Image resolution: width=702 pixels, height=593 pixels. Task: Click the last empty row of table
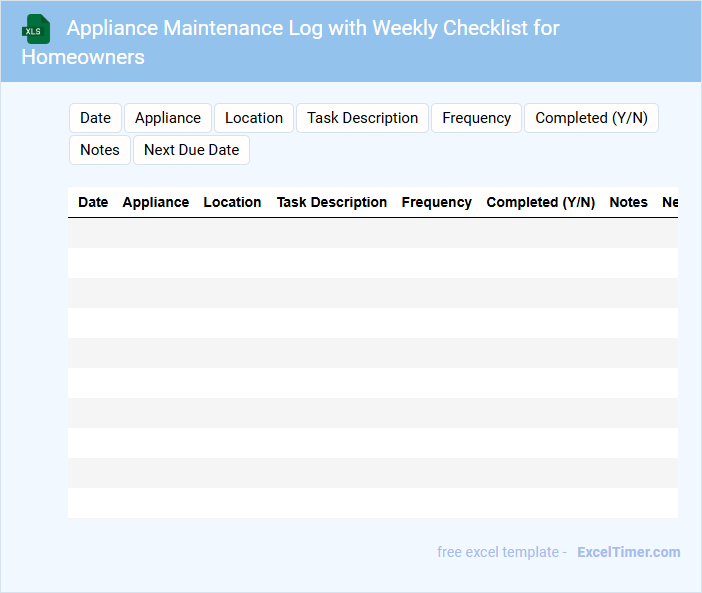coord(372,503)
